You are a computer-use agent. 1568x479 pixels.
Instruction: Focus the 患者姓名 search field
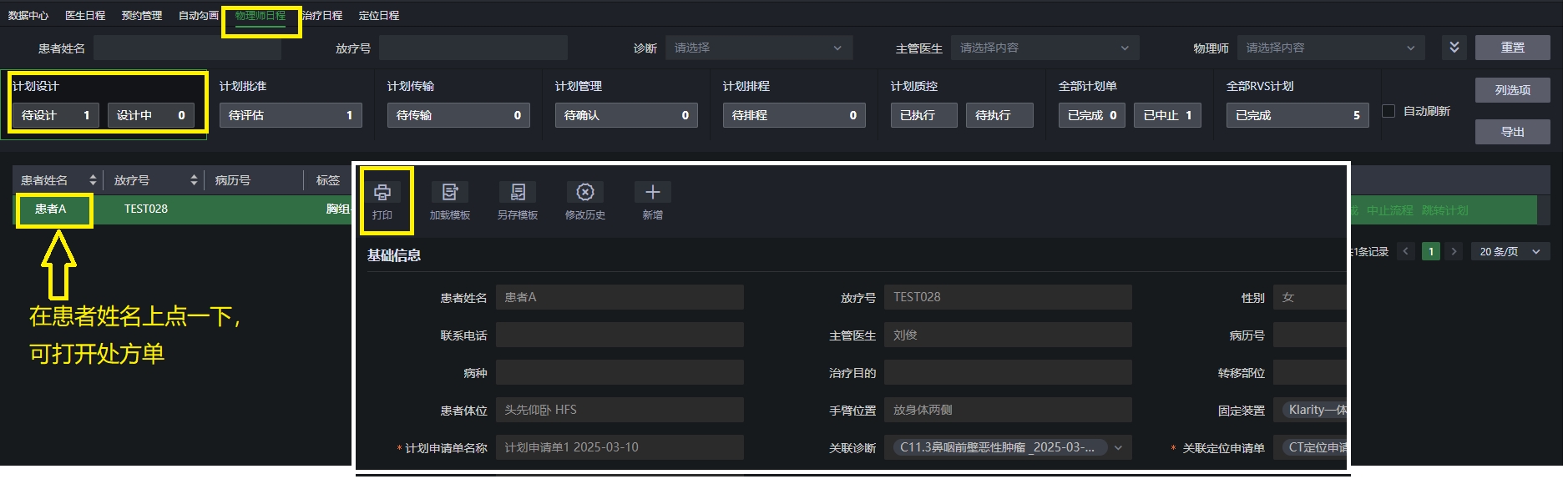tap(187, 48)
